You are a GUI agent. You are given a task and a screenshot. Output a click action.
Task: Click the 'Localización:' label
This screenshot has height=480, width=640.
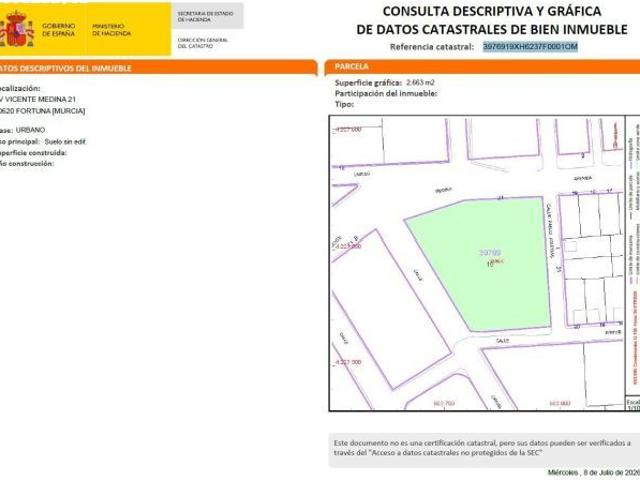20,88
